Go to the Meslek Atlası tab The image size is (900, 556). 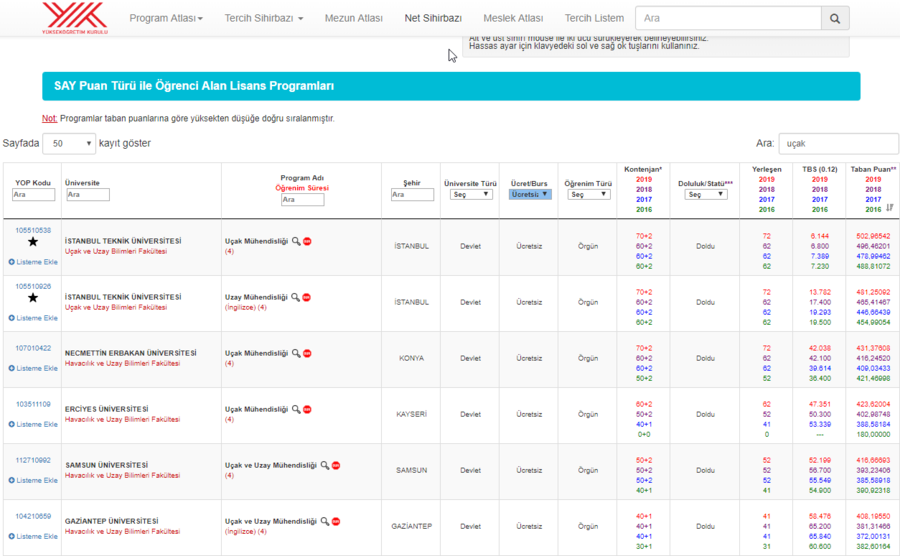513,18
